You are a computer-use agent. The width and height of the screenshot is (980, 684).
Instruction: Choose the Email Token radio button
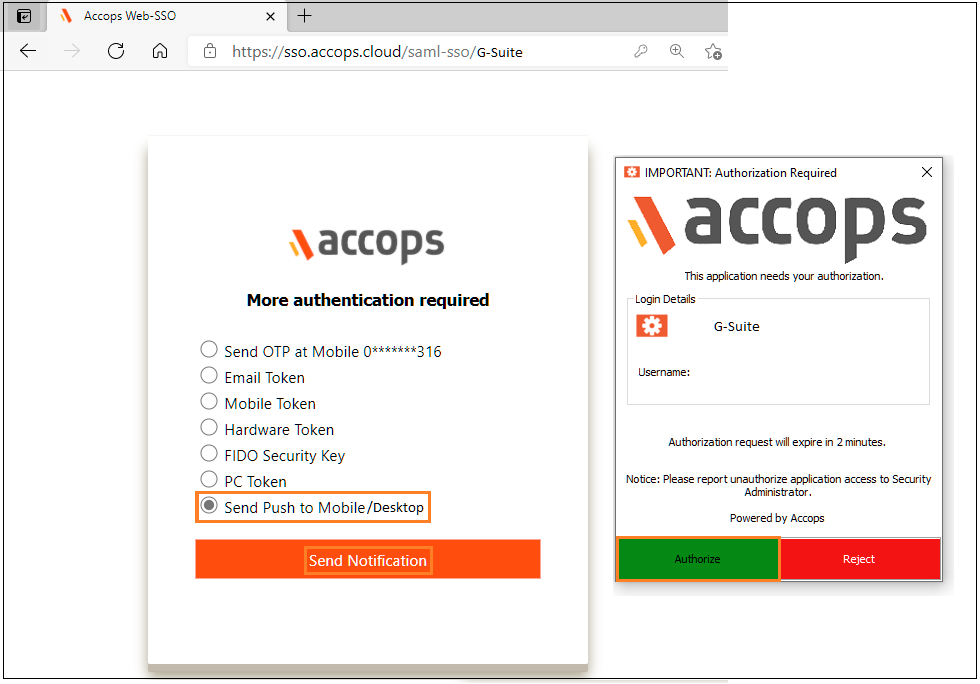click(209, 375)
